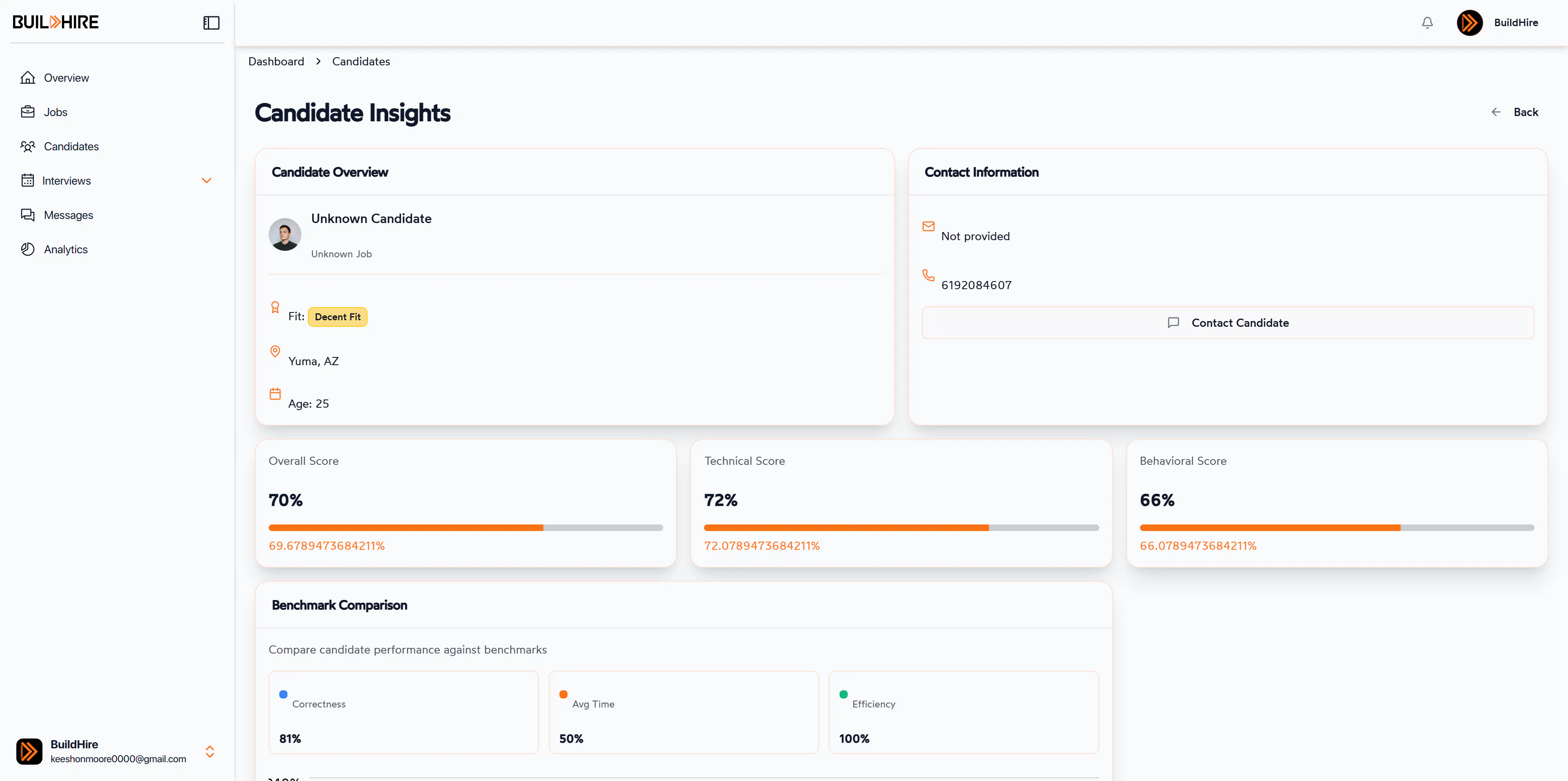Click the Overall Score progress bar
1568x781 pixels.
pos(465,528)
